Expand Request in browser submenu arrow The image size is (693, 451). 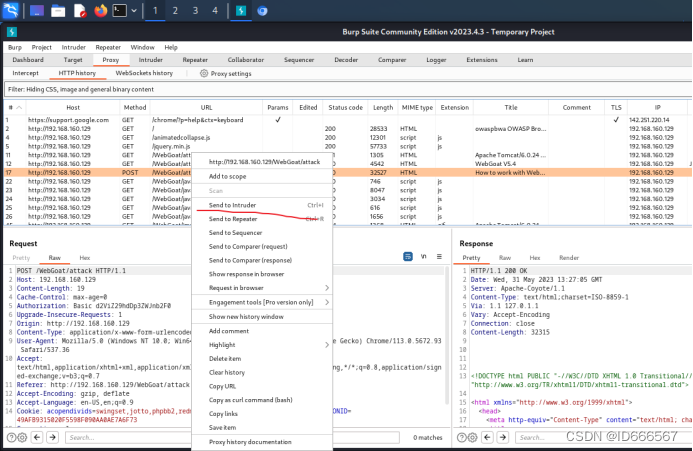click(327, 288)
